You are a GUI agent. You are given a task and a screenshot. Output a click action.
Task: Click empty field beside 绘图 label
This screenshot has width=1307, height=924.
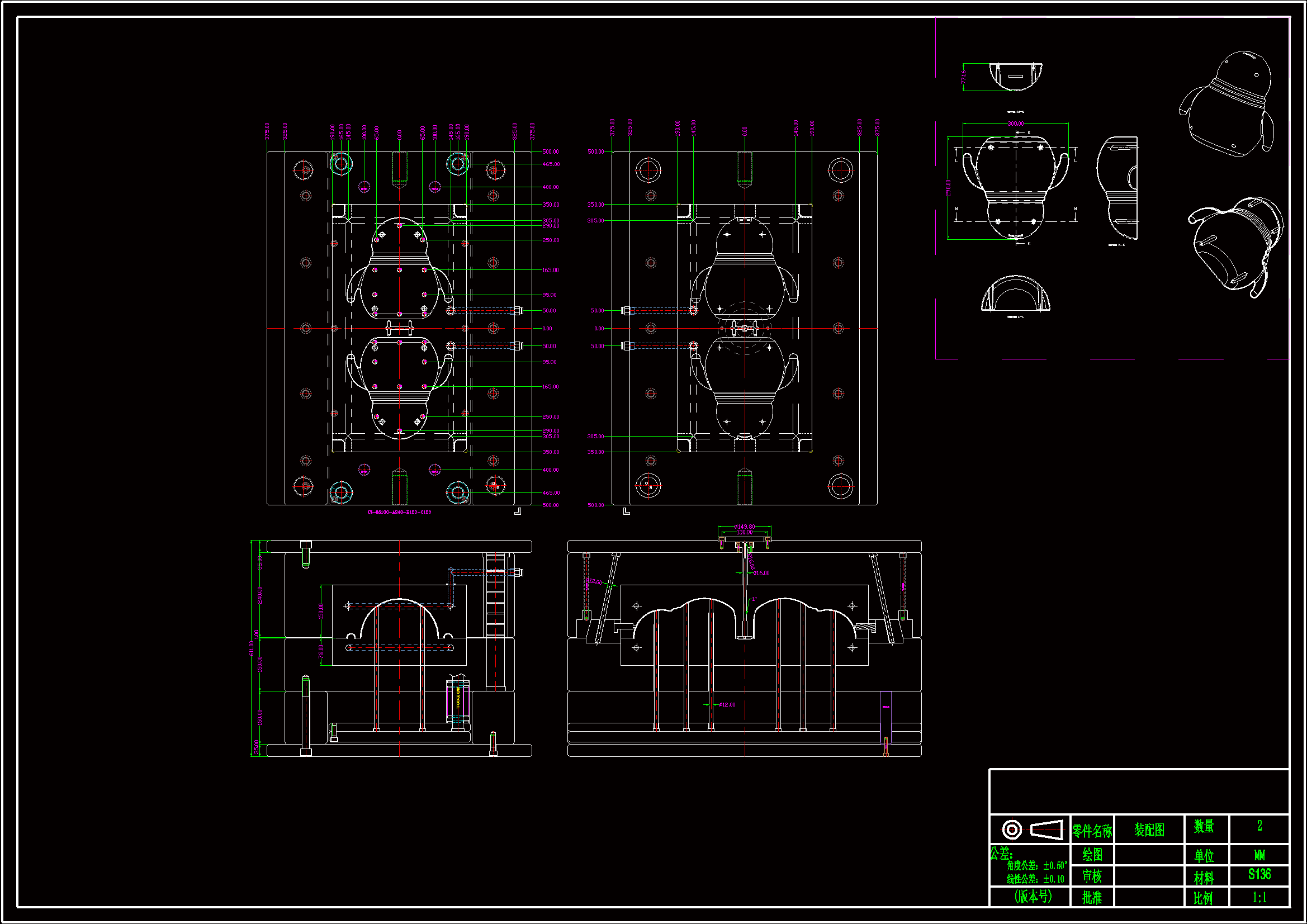pos(1149,855)
